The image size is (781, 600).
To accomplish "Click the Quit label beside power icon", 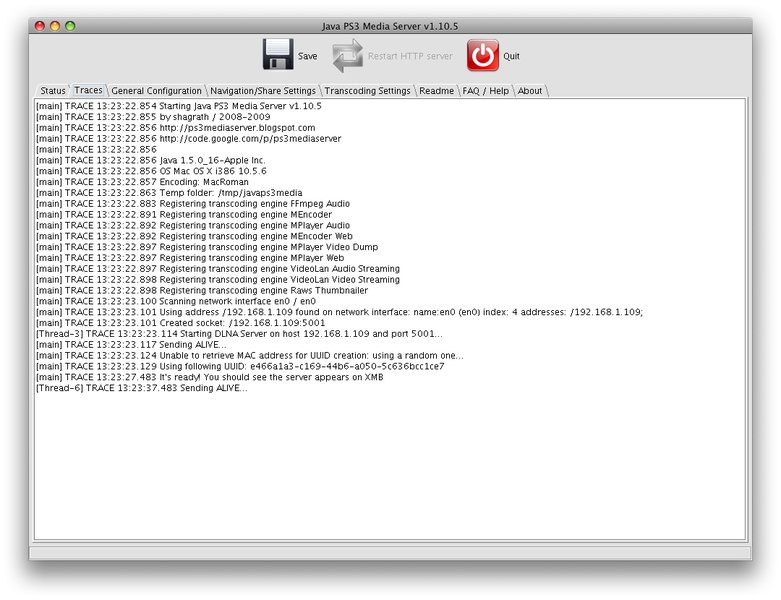I will pyautogui.click(x=511, y=56).
